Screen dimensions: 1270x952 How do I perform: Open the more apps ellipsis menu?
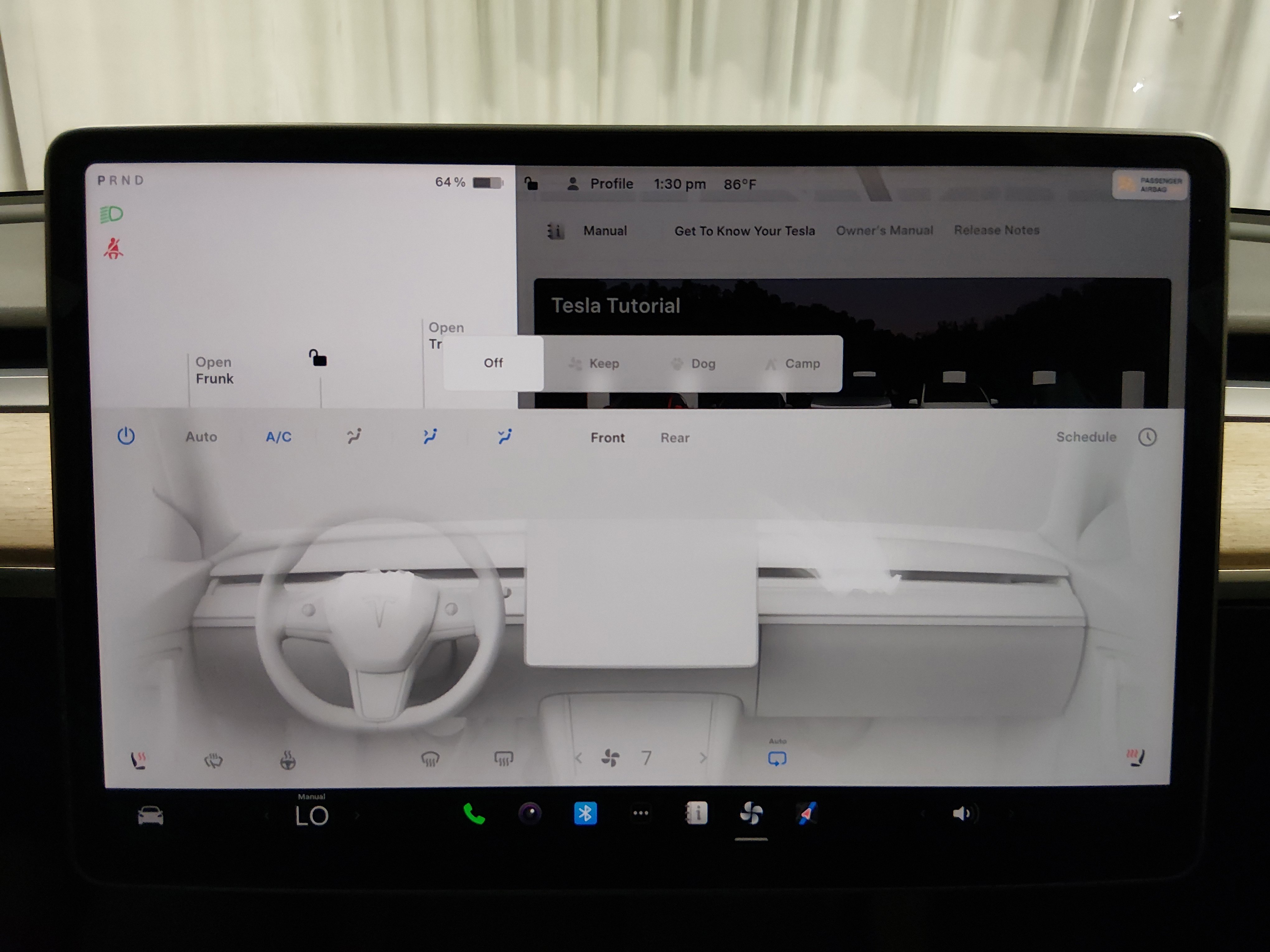point(641,813)
